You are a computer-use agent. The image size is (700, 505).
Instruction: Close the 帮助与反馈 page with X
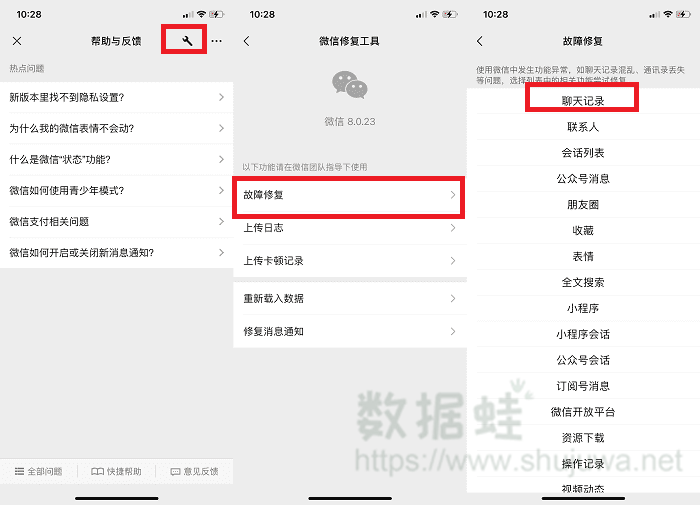pyautogui.click(x=17, y=41)
